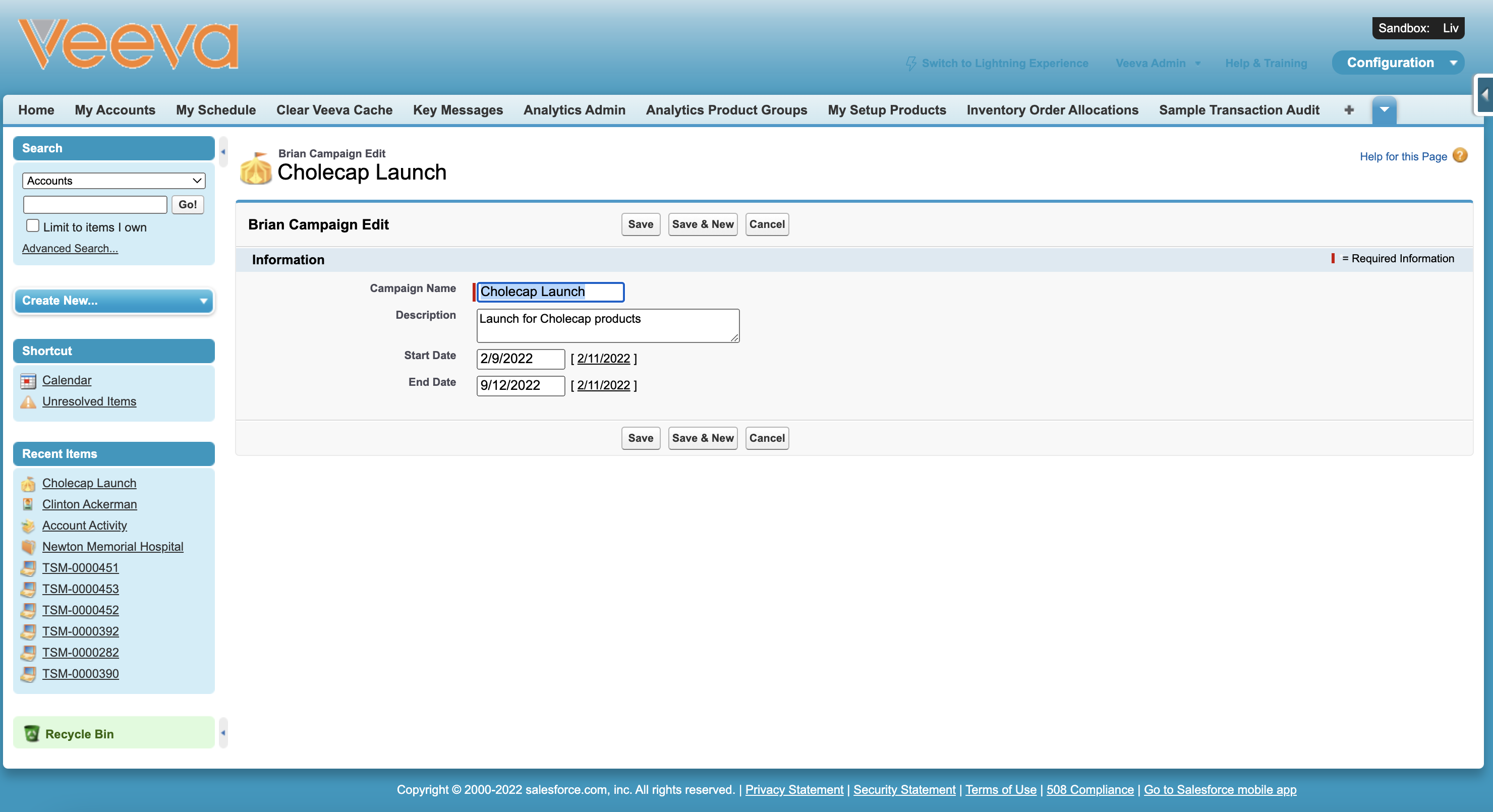Click the plus icon for all tabs
The image size is (1493, 812).
[x=1349, y=110]
